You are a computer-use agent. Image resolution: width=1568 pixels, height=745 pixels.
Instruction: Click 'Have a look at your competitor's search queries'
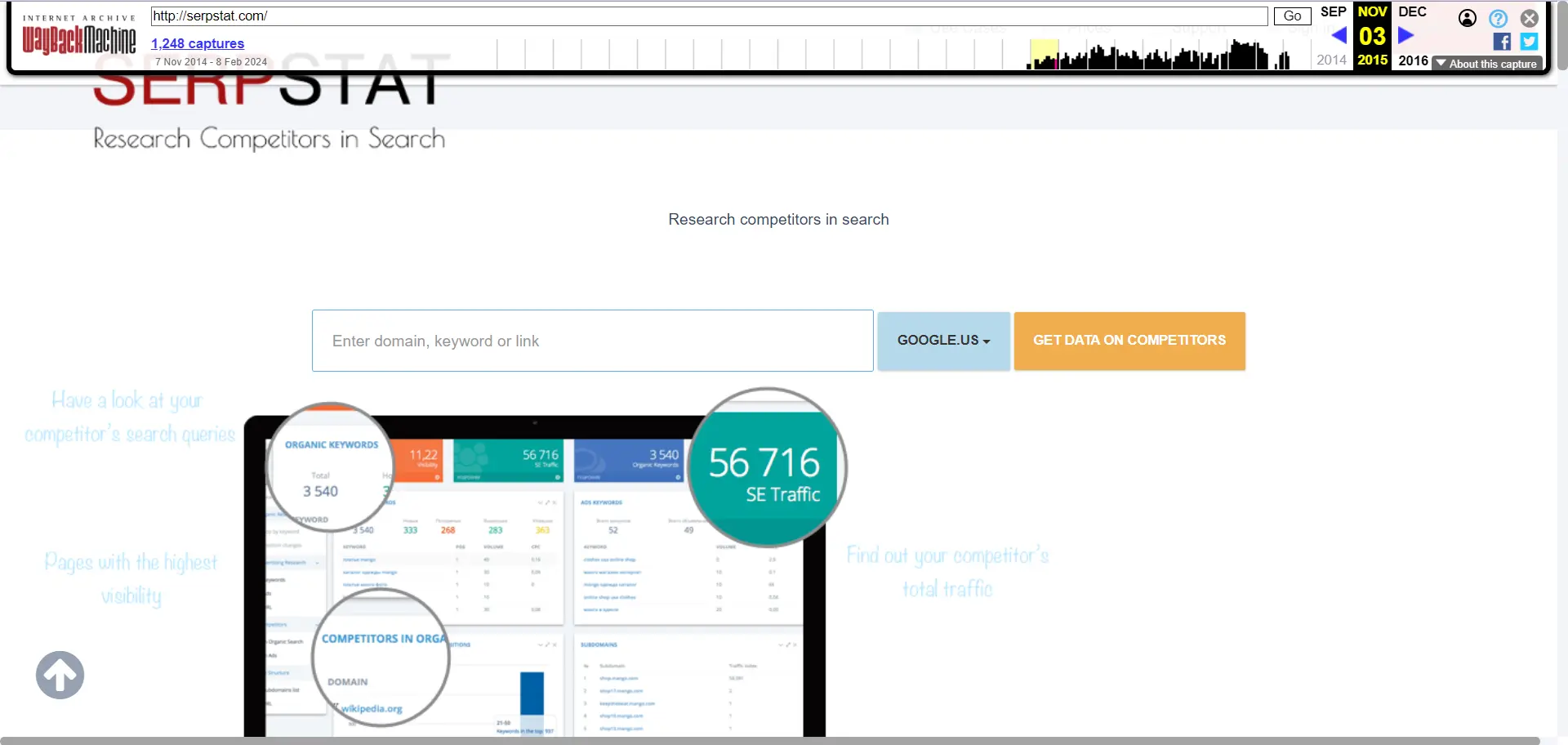129,417
